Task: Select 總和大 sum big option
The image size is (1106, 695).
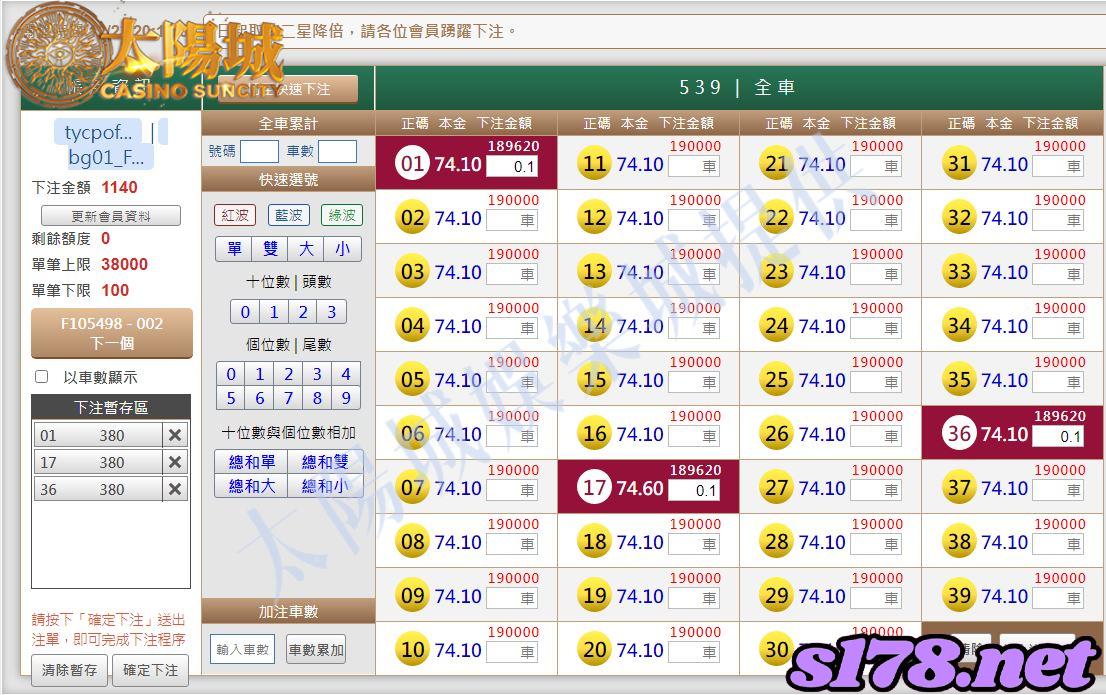Action: coord(252,486)
